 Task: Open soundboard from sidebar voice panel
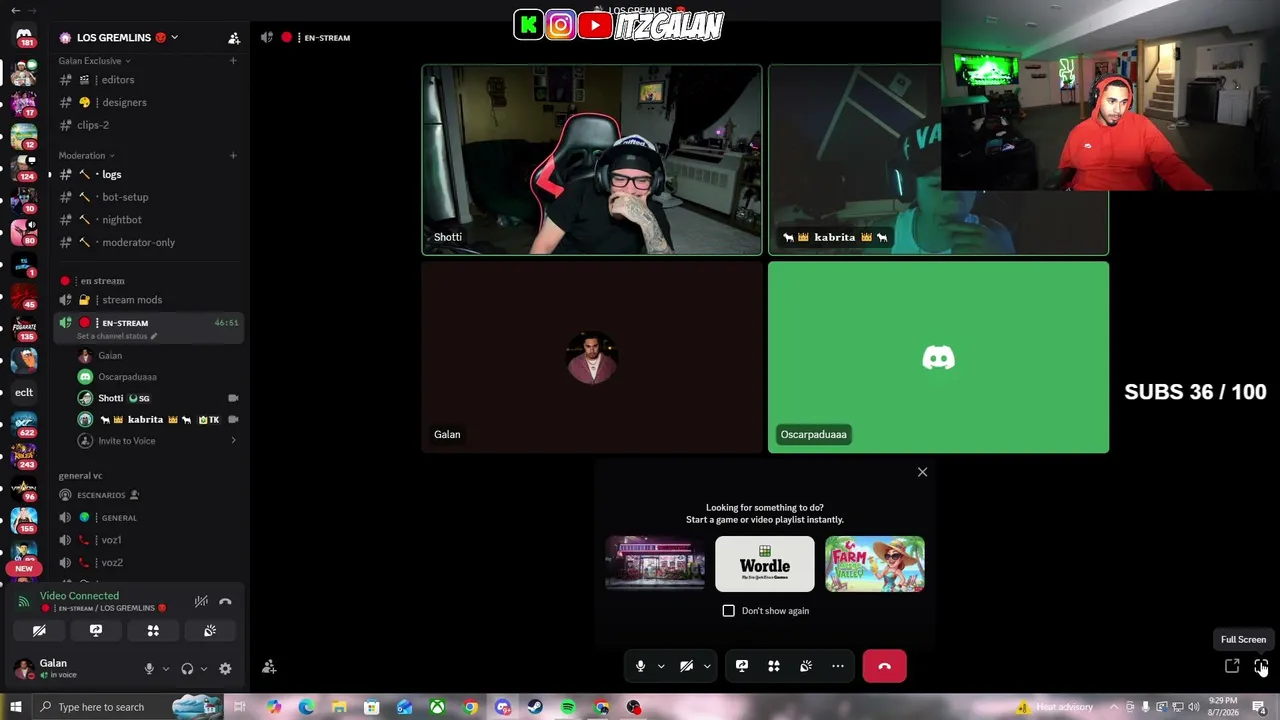point(210,631)
